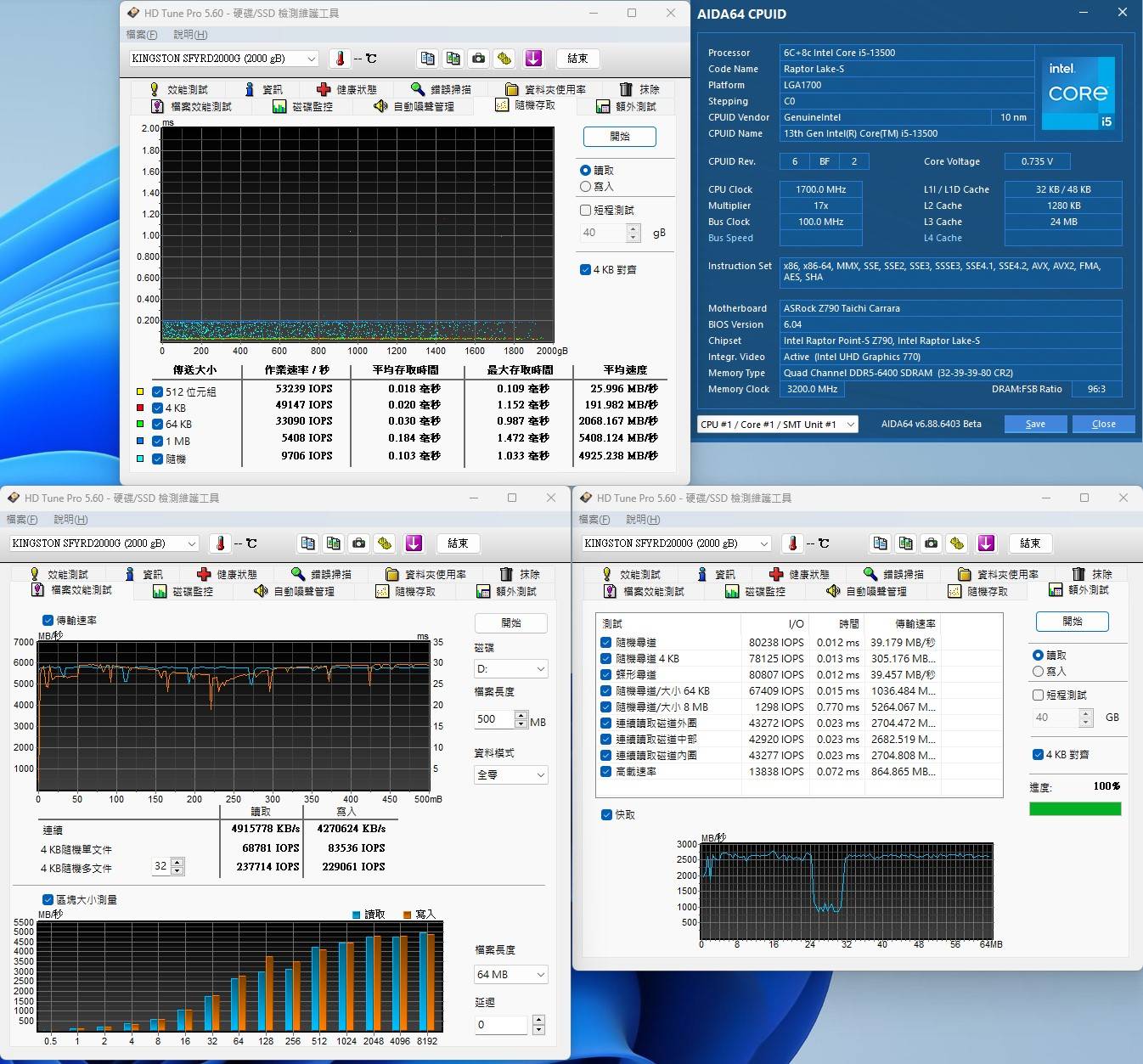Open 錯誤掃描 tab in top HD Tune window
The image size is (1143, 1064).
(x=441, y=89)
